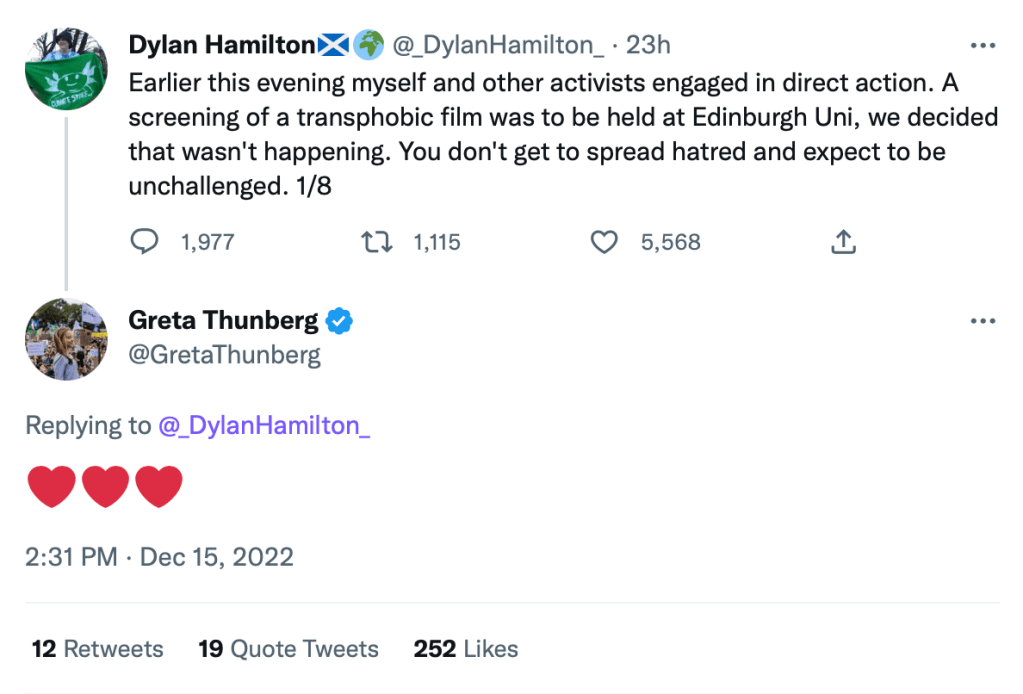1023x694 pixels.
Task: View the 252 Likes list
Action: pos(465,649)
